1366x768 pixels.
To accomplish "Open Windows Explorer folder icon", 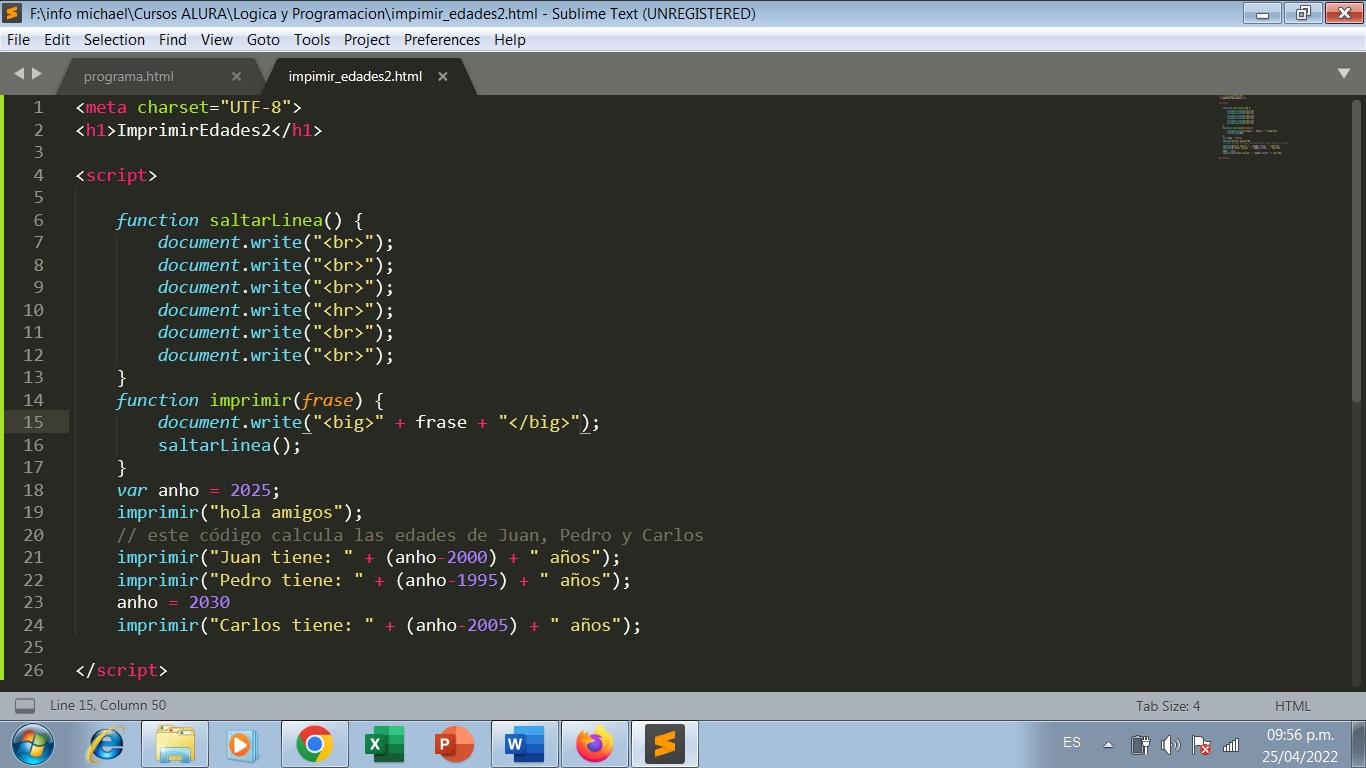I will (175, 745).
